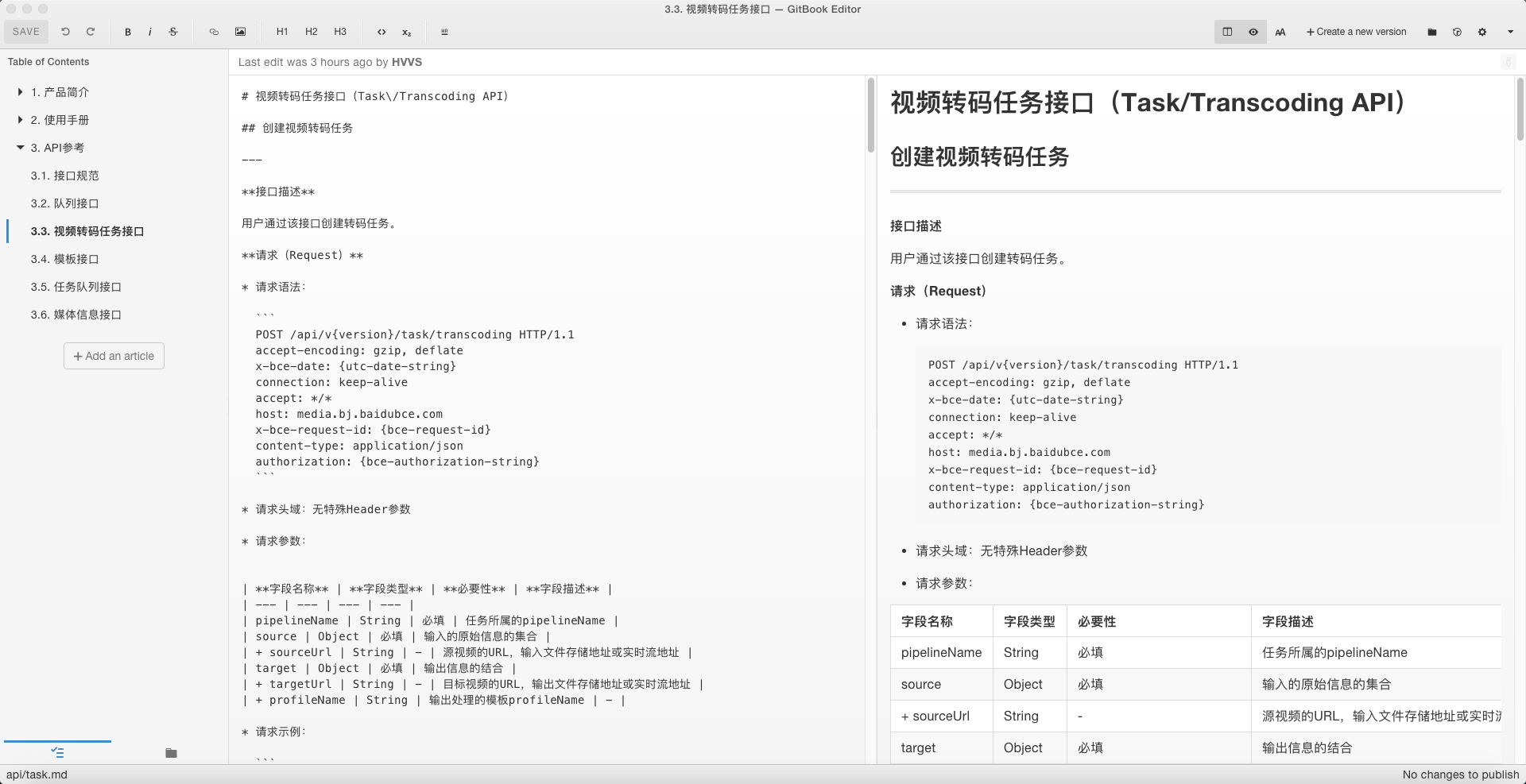The height and width of the screenshot is (784, 1526).
Task: Open settings with the gear icon
Action: [1482, 32]
